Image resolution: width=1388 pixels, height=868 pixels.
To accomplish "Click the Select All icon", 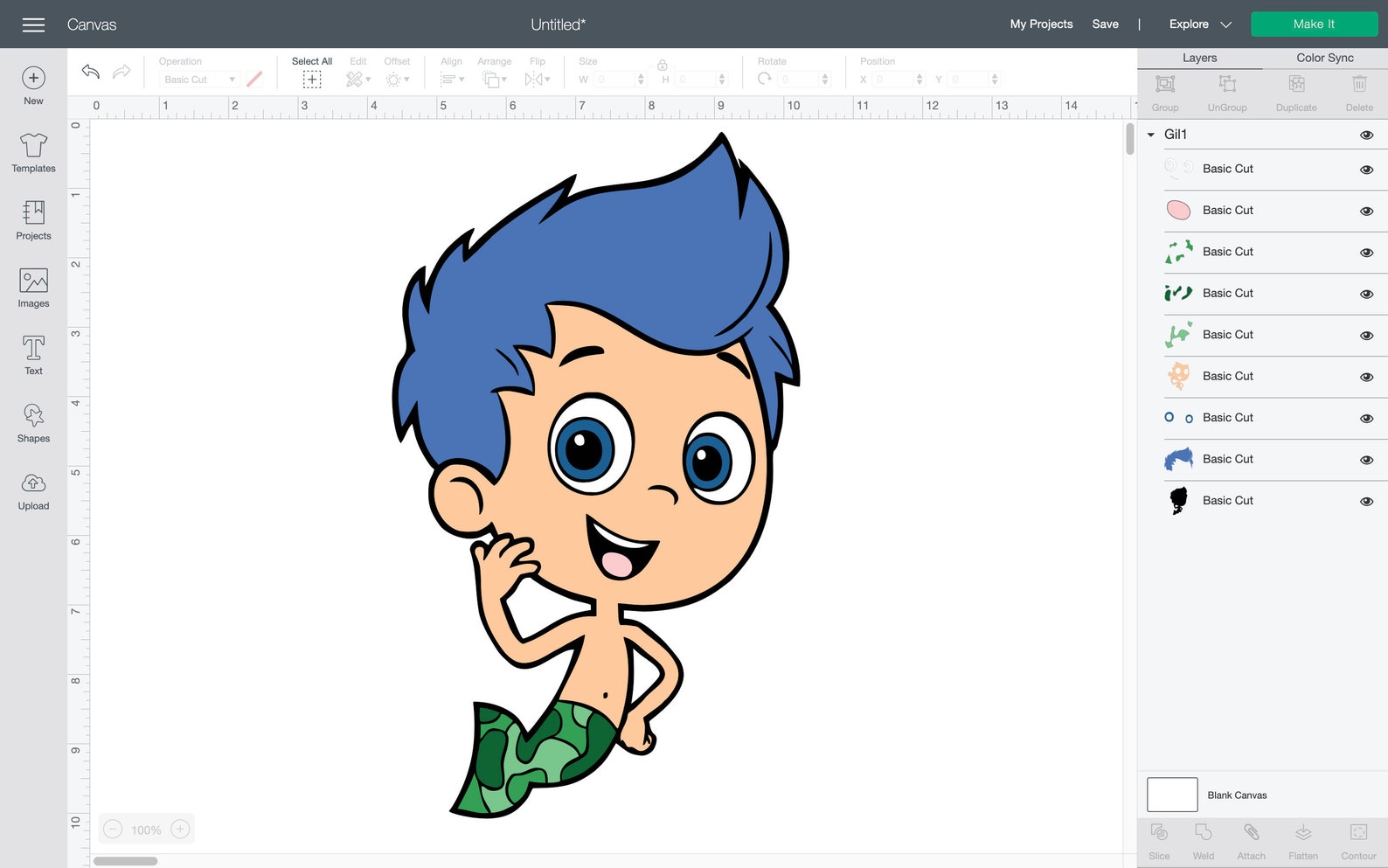I will click(x=312, y=80).
